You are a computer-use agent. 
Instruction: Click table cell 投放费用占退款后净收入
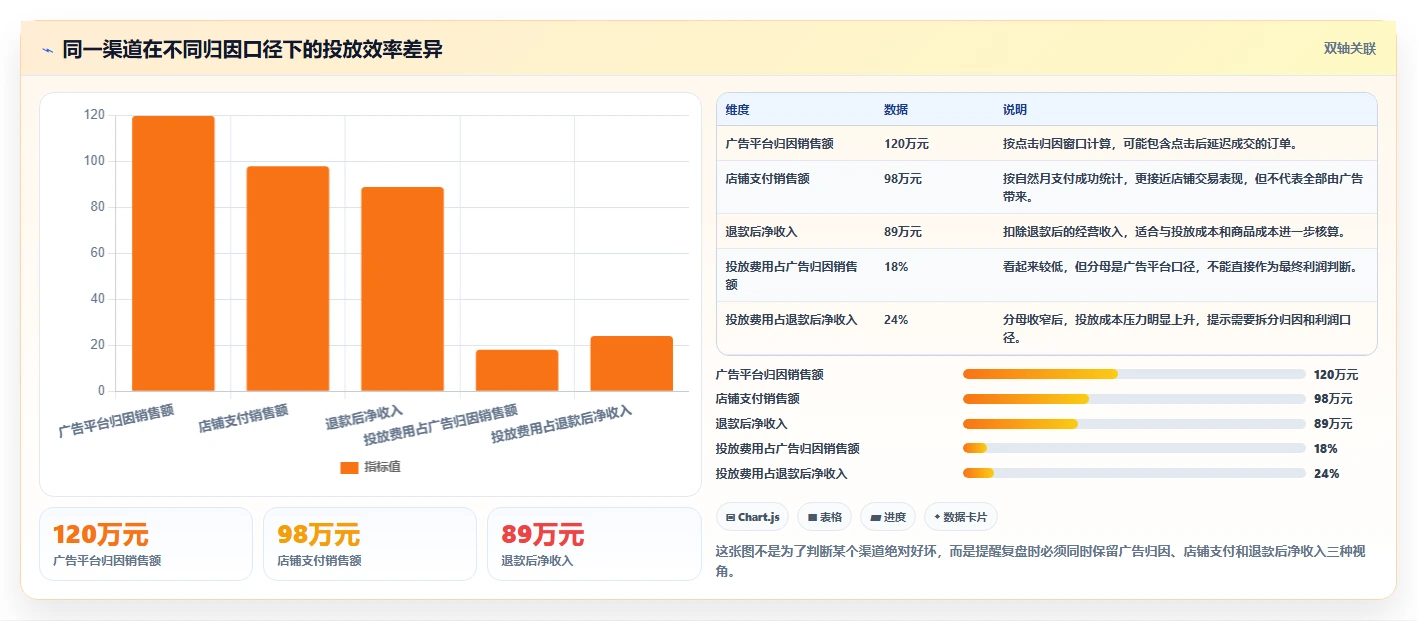[792, 320]
